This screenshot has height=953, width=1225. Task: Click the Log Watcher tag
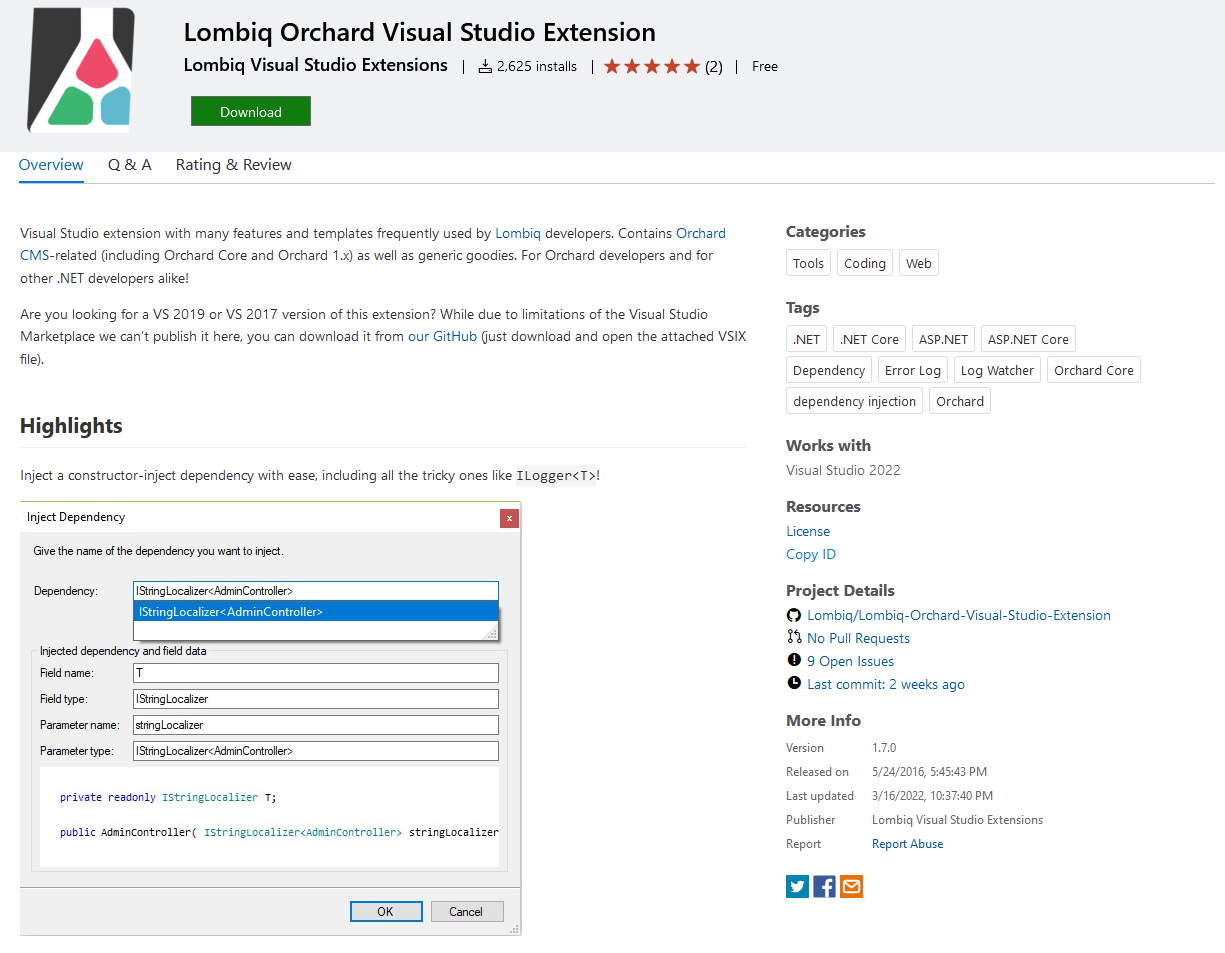pos(997,370)
